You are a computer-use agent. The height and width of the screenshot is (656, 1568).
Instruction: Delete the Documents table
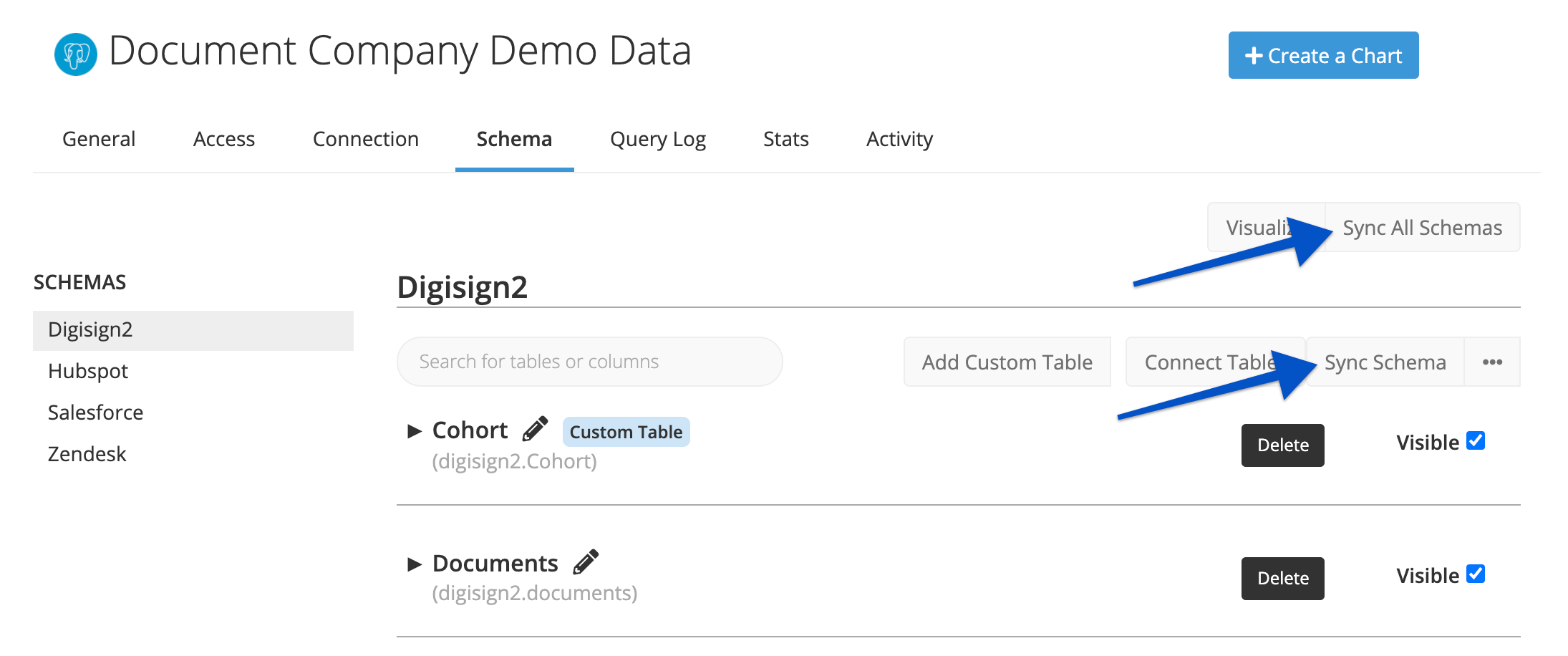coord(1283,578)
